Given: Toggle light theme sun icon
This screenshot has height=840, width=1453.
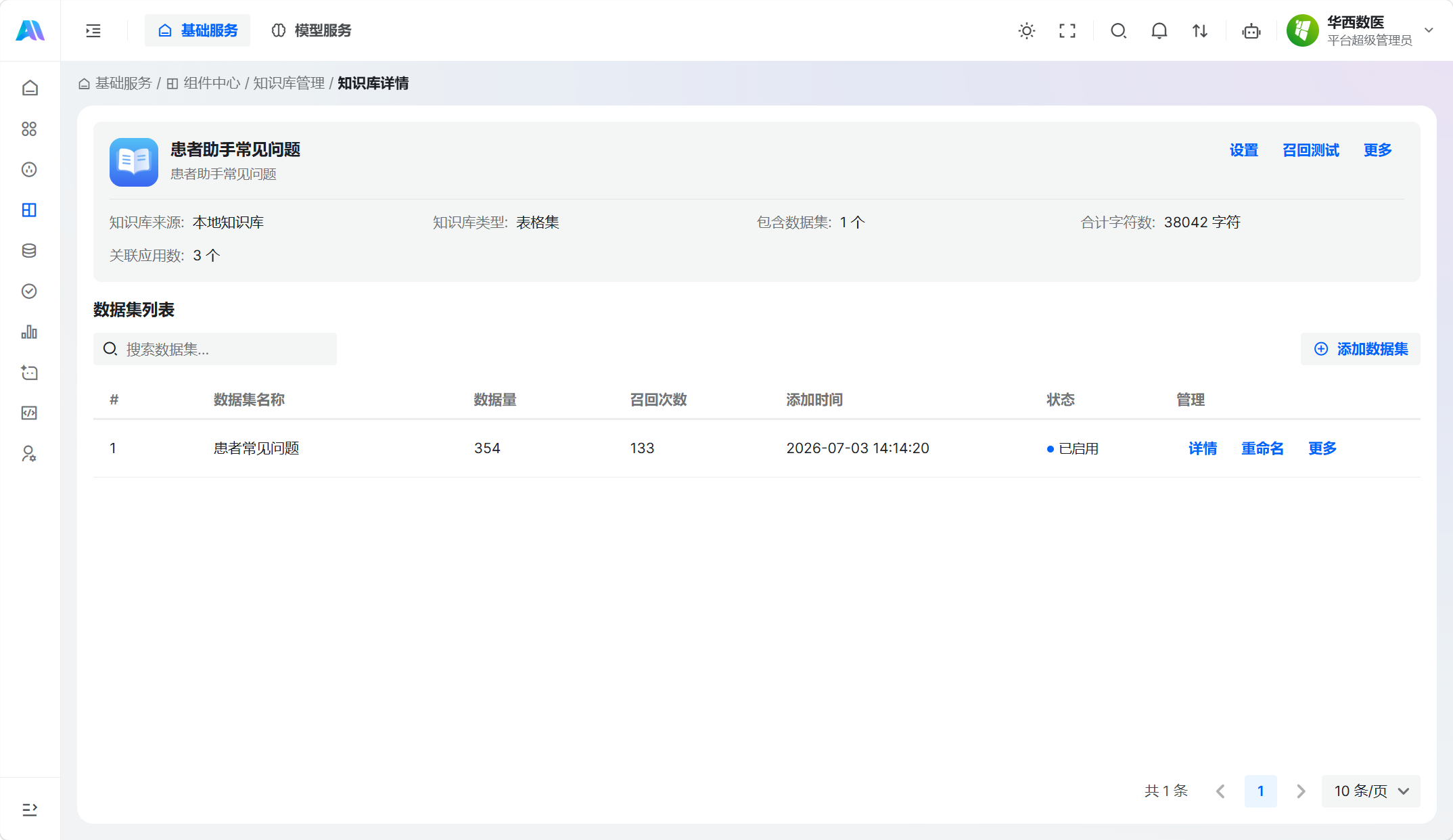Looking at the screenshot, I should (1027, 30).
